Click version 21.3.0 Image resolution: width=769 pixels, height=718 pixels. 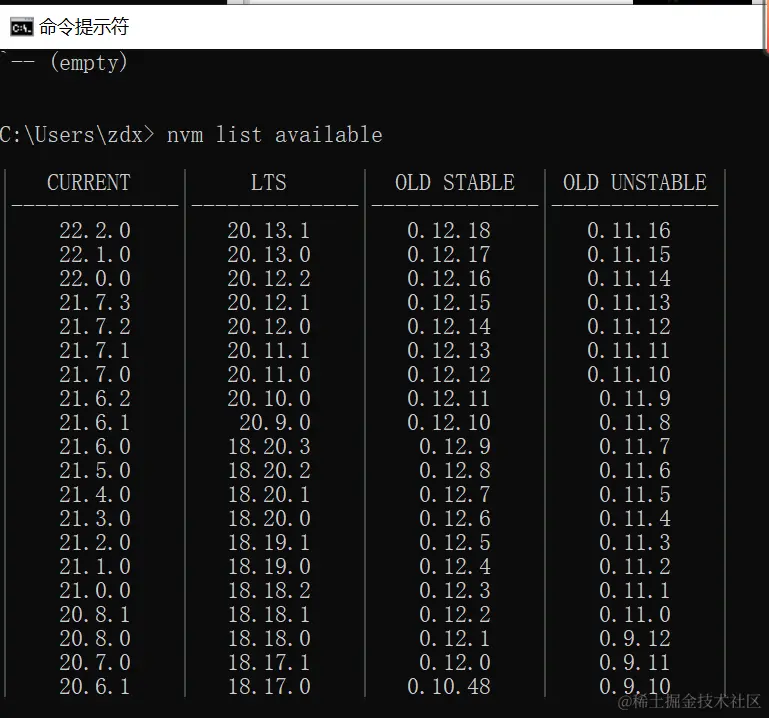pyautogui.click(x=95, y=519)
